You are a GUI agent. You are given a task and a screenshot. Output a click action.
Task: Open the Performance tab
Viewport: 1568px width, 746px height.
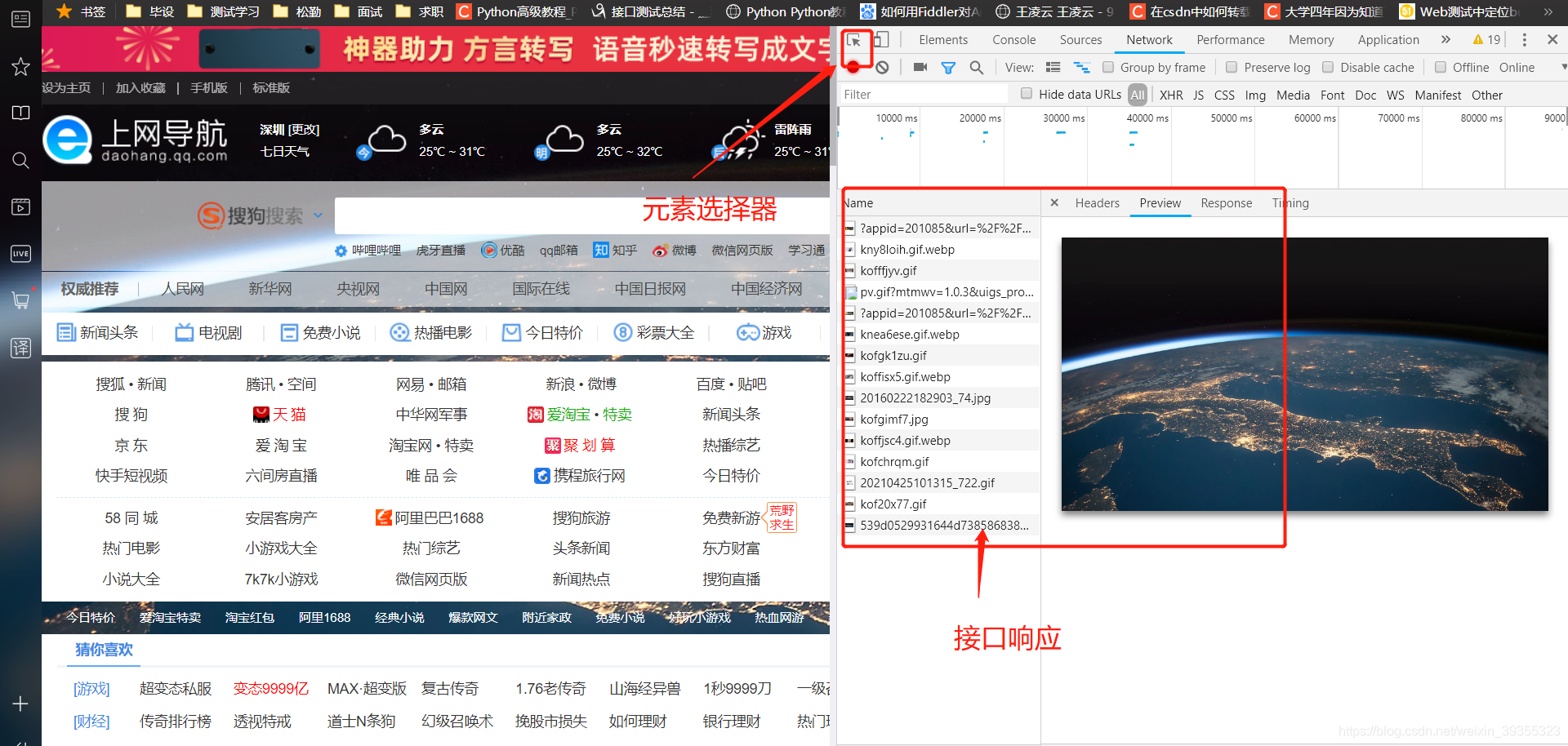point(1231,40)
